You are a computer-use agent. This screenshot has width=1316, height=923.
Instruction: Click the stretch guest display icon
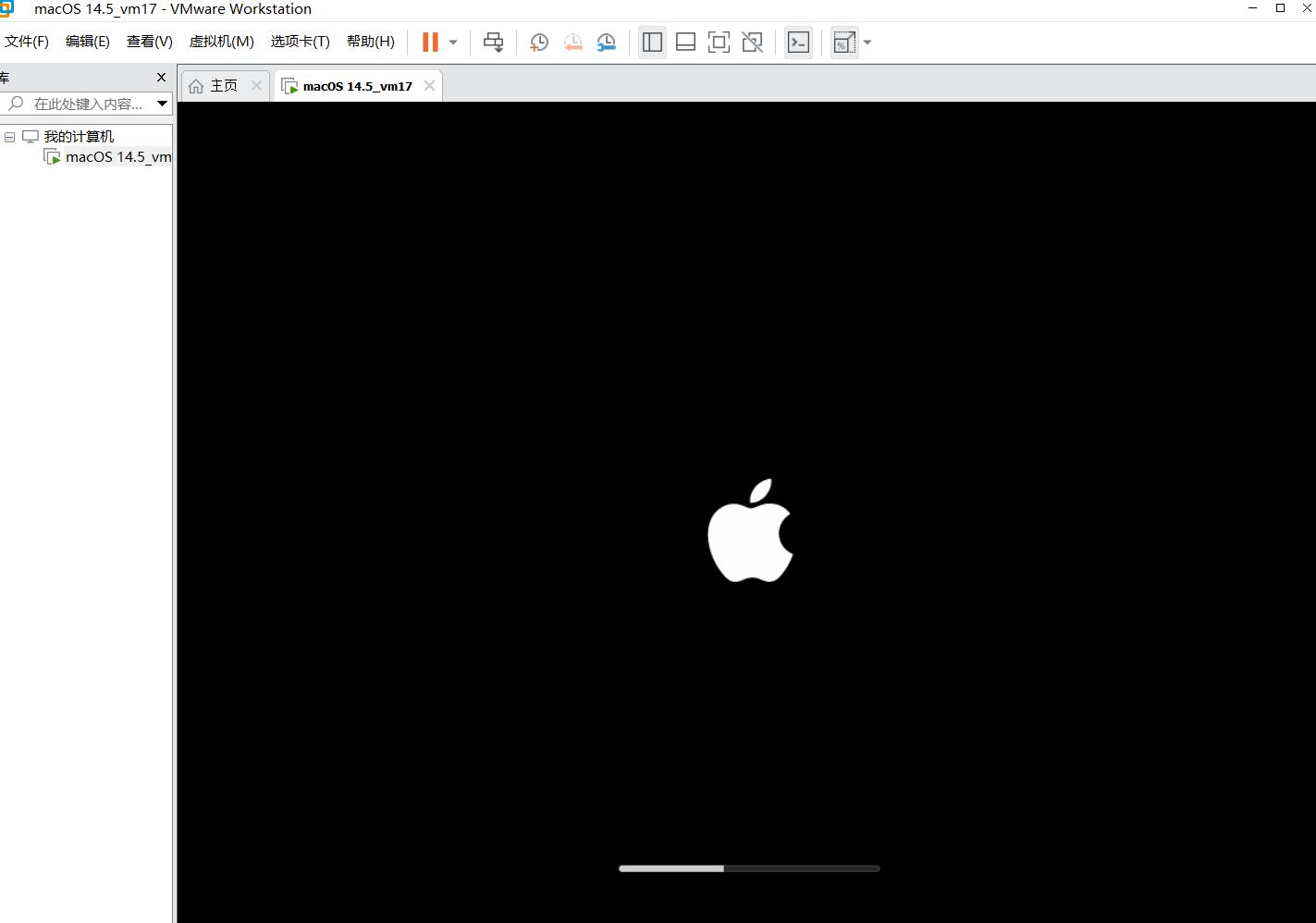click(x=843, y=43)
